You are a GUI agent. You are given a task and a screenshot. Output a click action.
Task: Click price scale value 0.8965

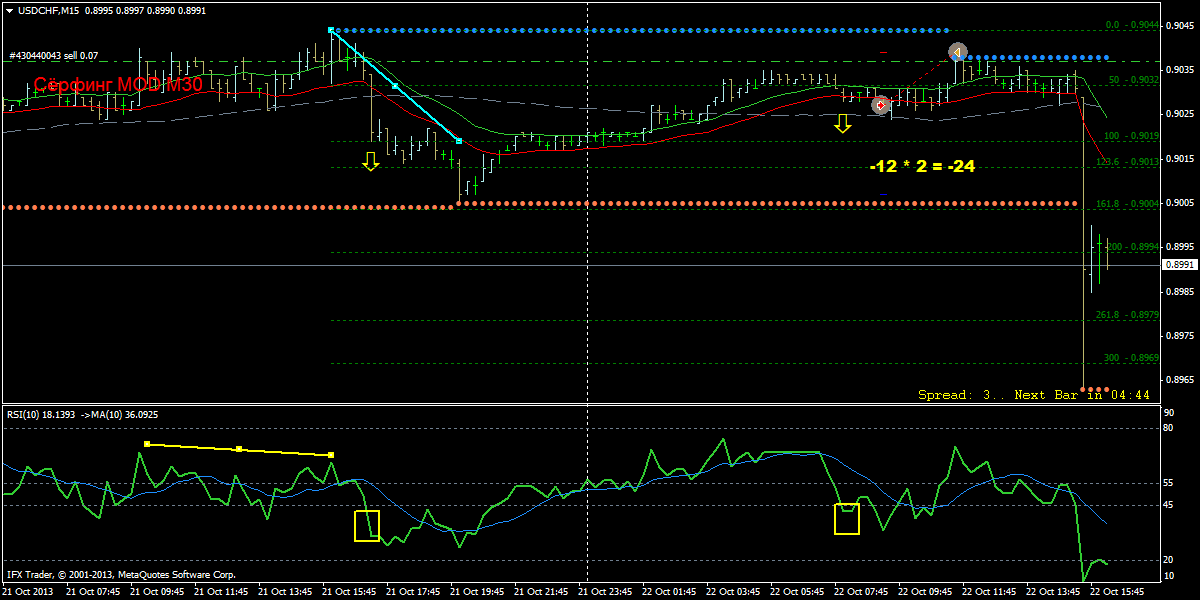pos(1179,380)
